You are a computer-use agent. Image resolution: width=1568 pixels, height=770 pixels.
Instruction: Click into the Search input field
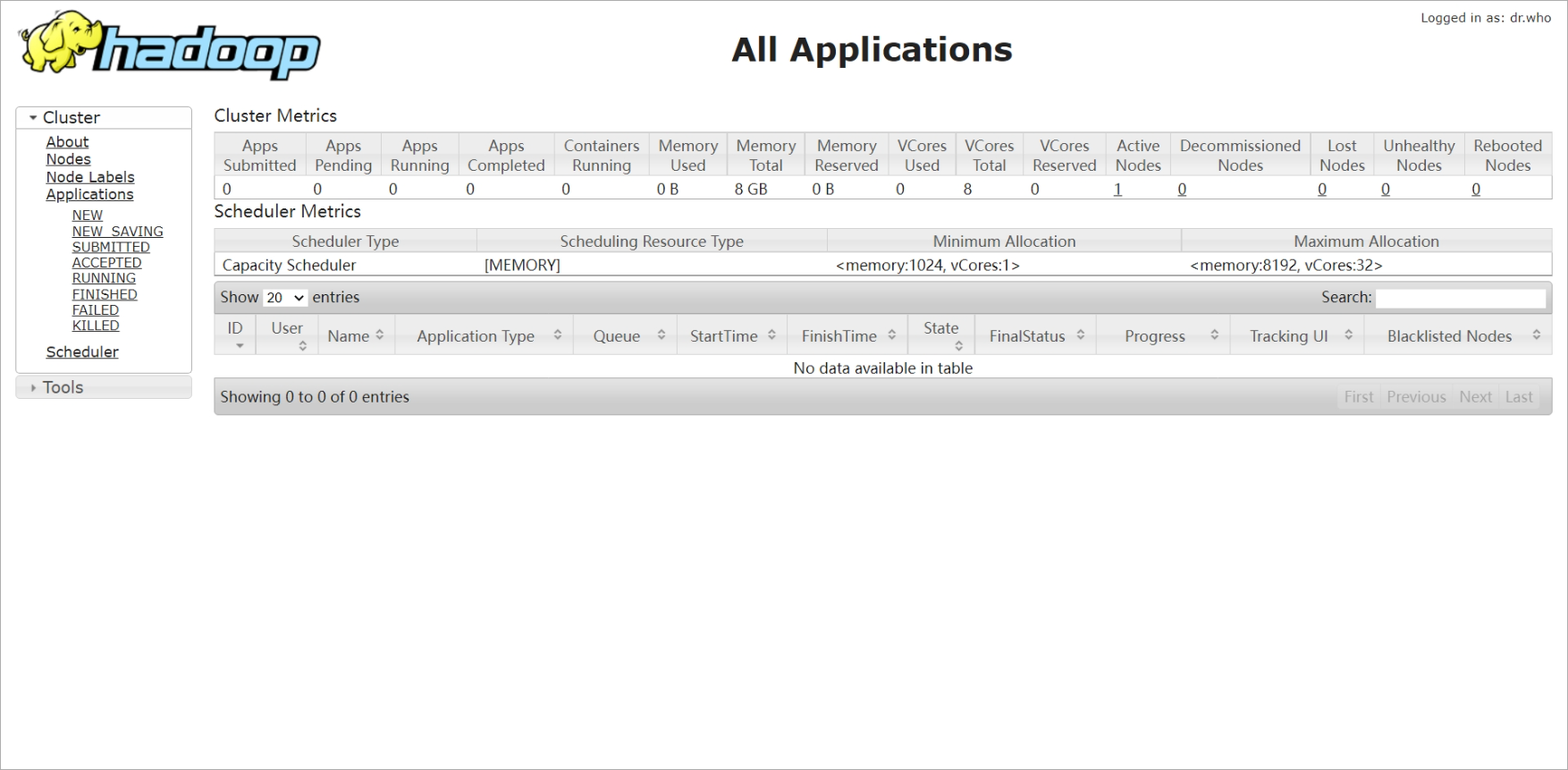(x=1461, y=298)
